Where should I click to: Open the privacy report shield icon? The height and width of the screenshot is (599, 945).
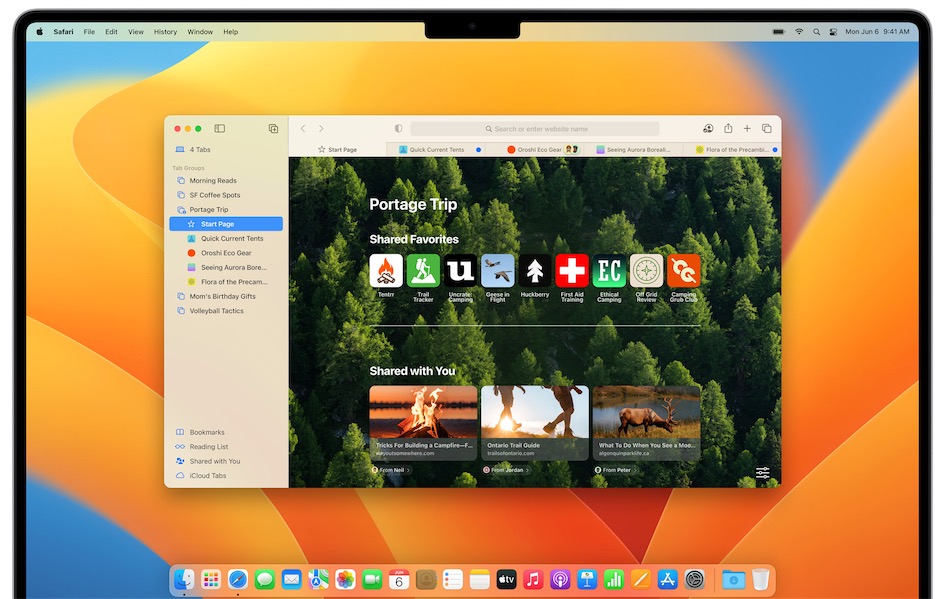point(398,128)
